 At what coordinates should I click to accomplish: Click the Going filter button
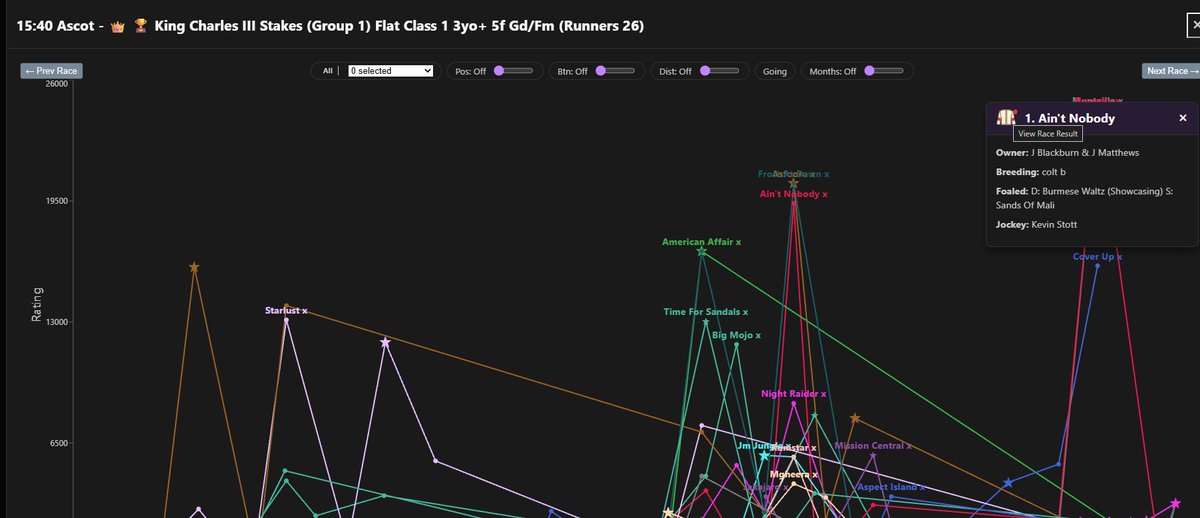point(775,71)
